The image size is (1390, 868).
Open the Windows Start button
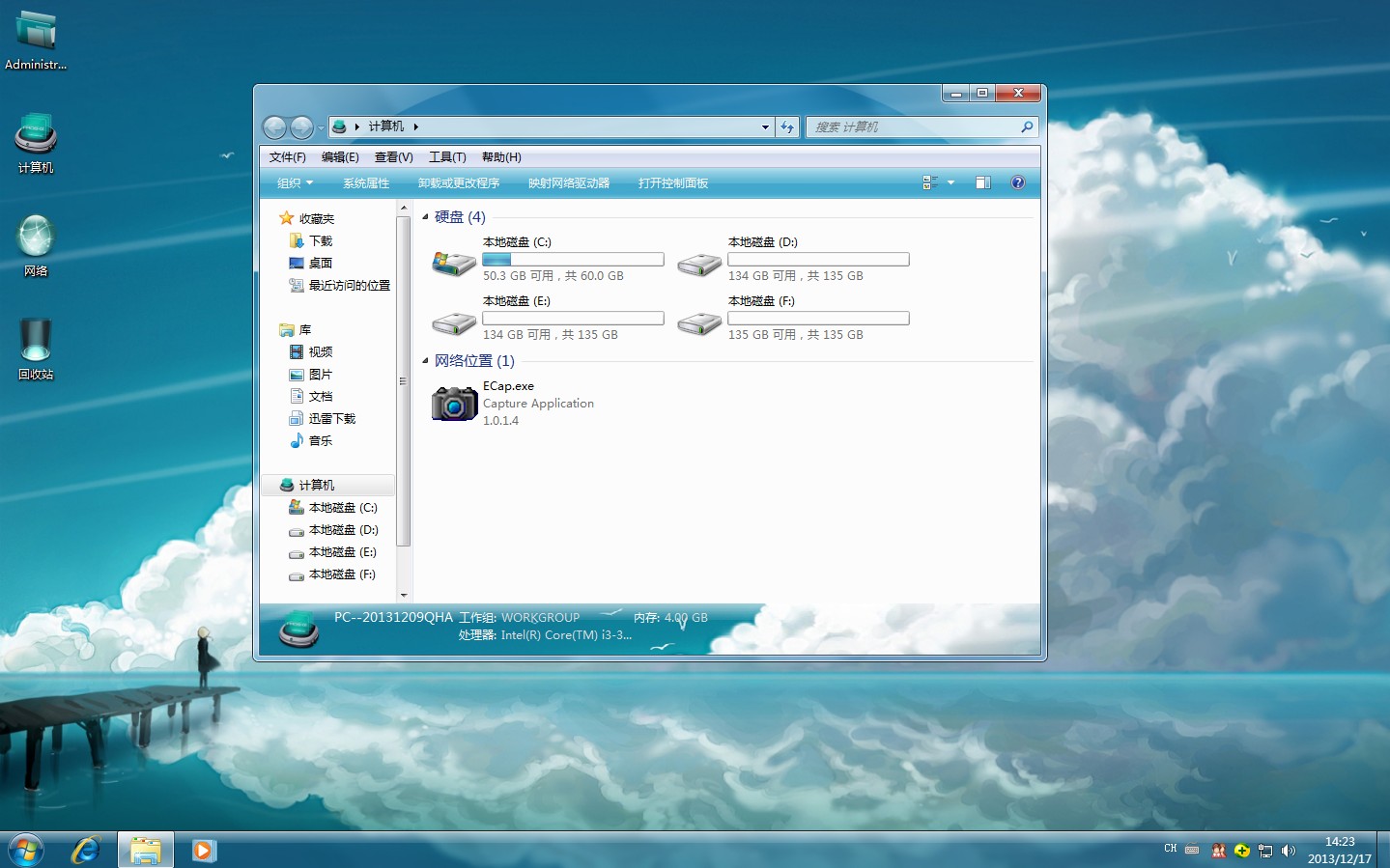26,851
